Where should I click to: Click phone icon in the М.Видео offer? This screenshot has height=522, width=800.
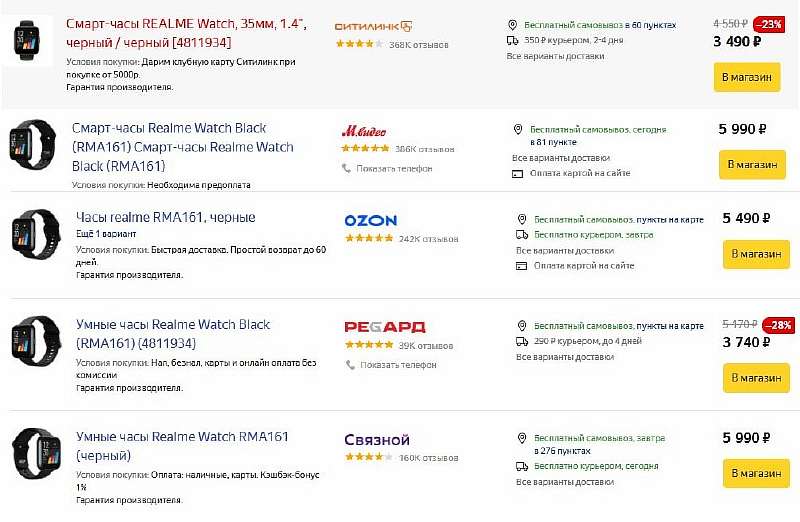pyautogui.click(x=349, y=168)
